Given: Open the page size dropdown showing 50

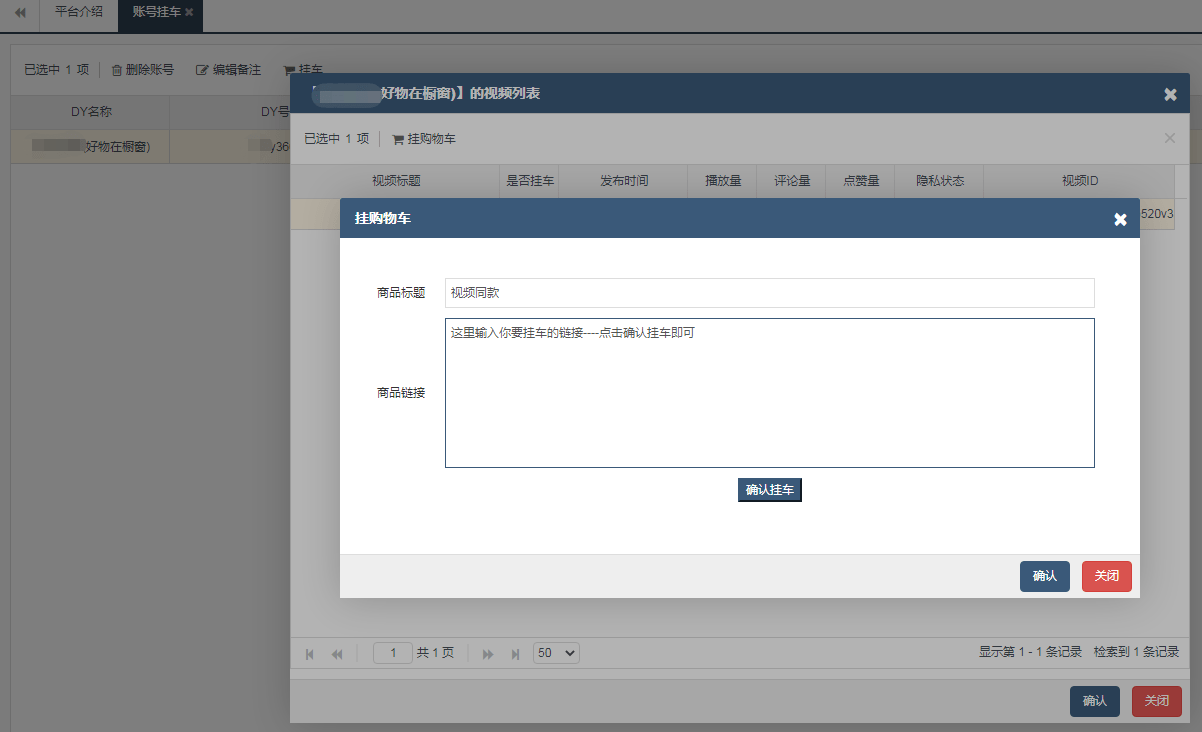Looking at the screenshot, I should [x=556, y=653].
